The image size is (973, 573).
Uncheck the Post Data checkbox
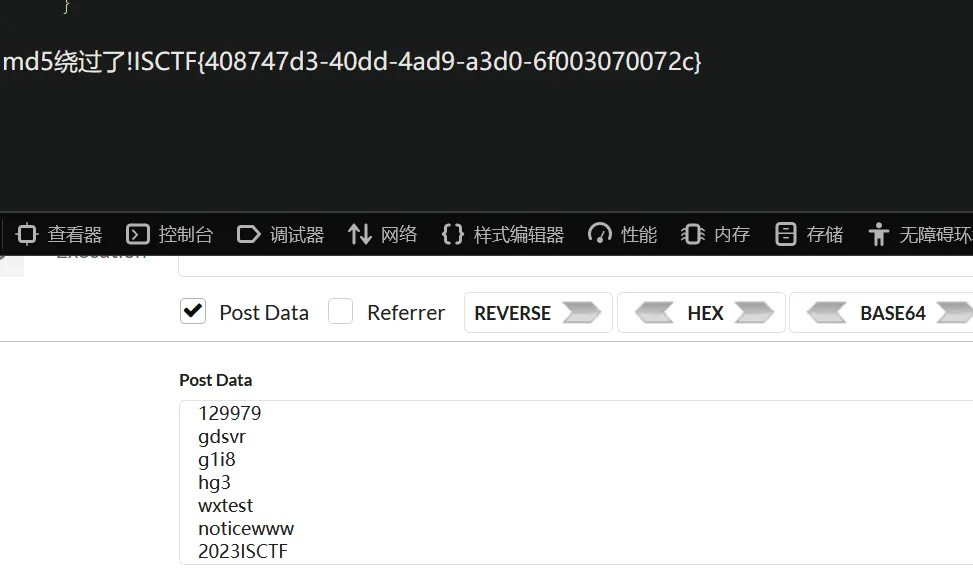pyautogui.click(x=193, y=311)
